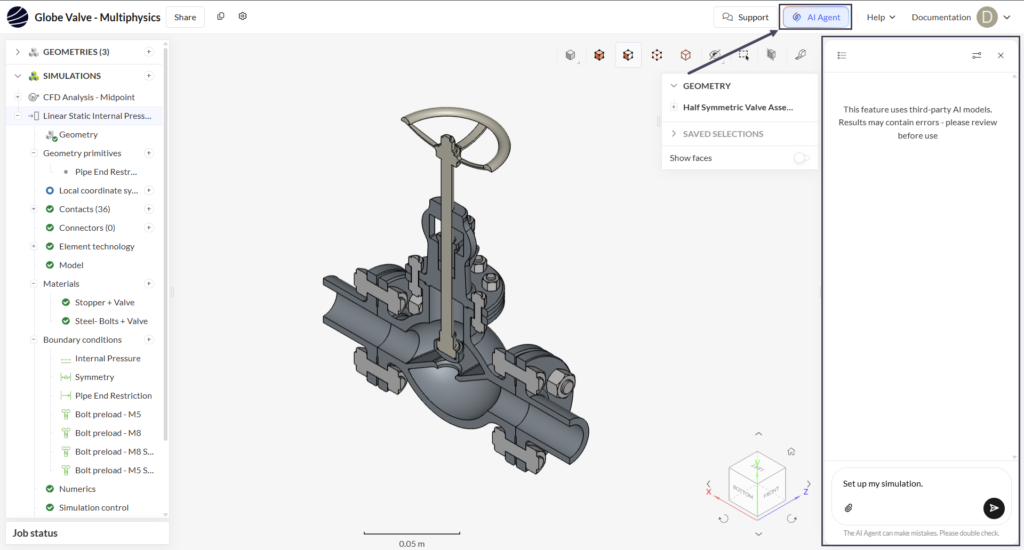The width and height of the screenshot is (1024, 550).
Task: Select Element technology item
Action: (97, 246)
